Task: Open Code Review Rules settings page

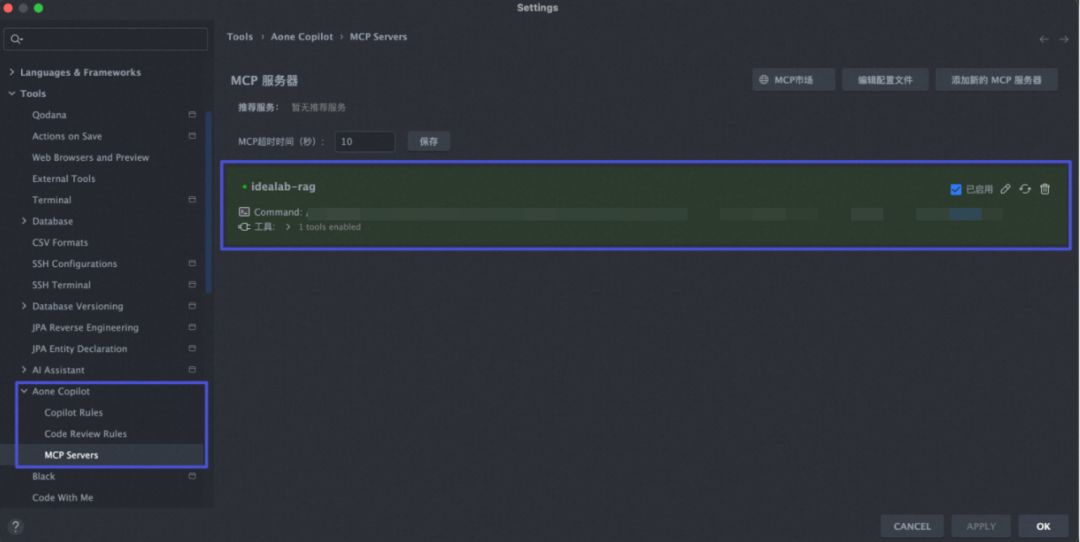Action: click(x=85, y=434)
